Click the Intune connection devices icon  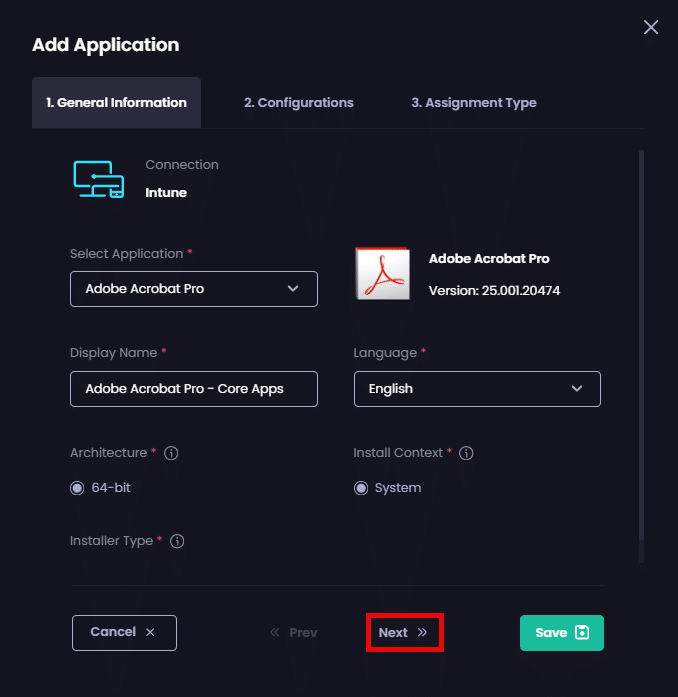coord(99,179)
